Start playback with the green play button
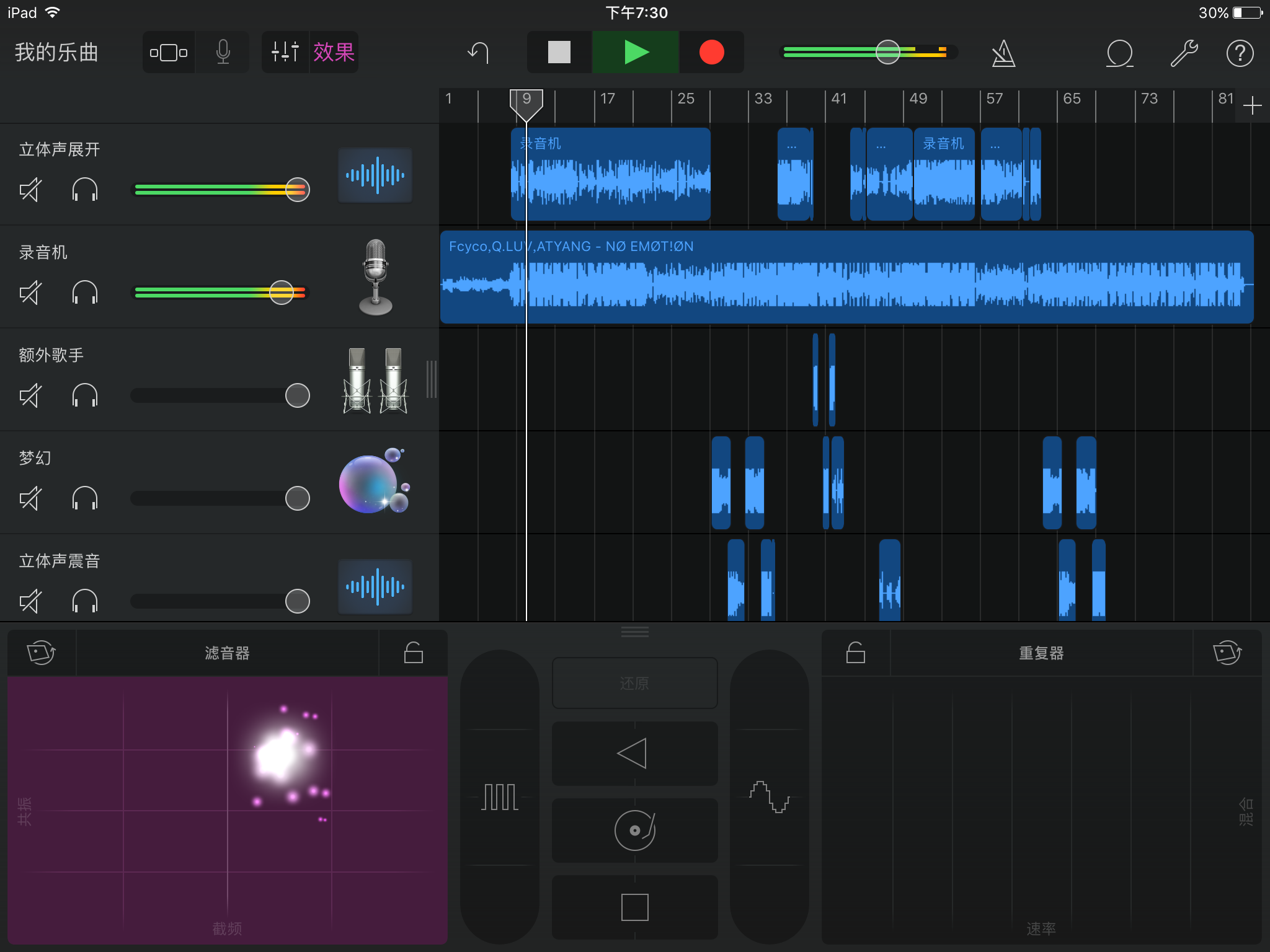 (636, 53)
